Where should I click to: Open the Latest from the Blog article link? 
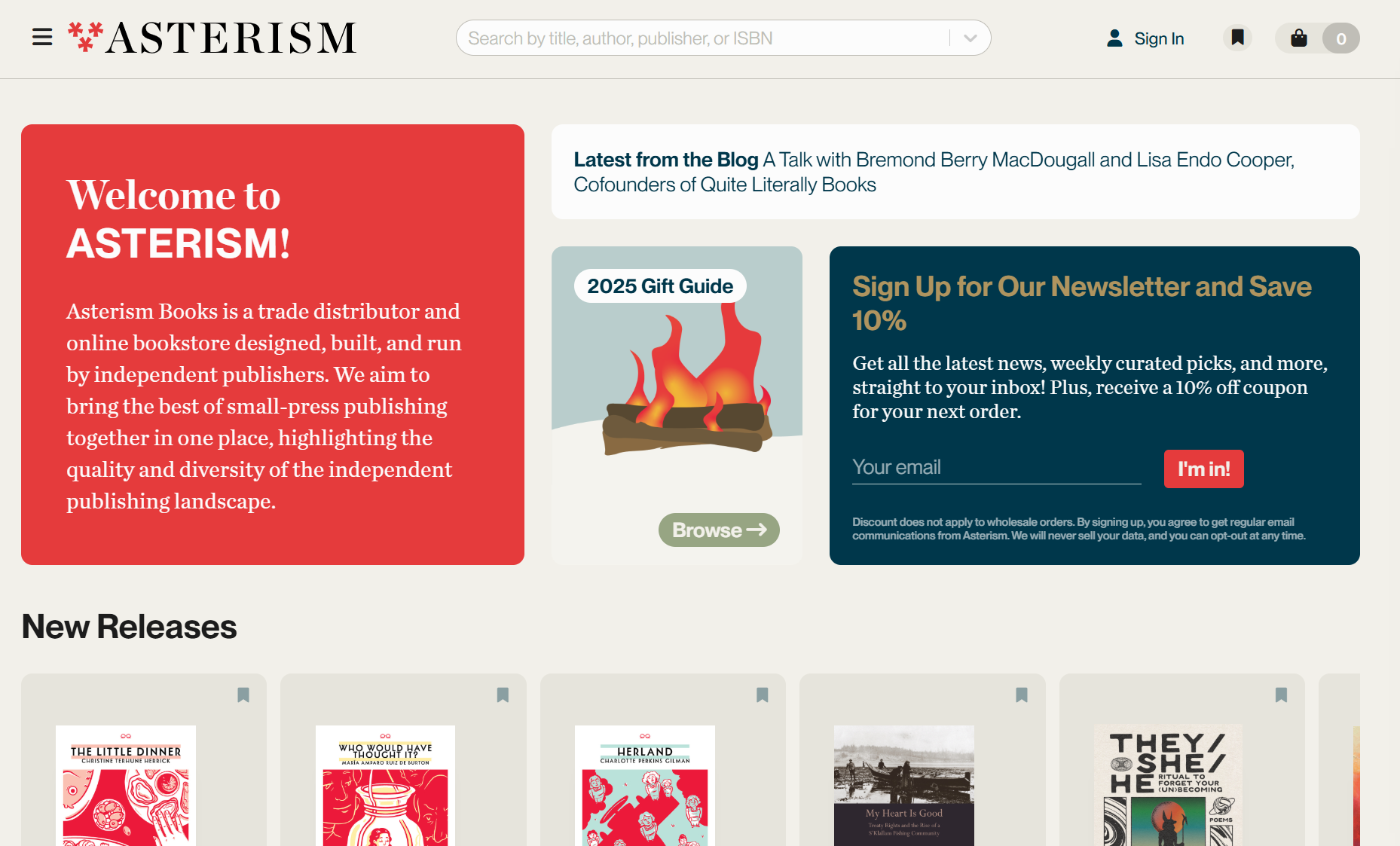(934, 172)
